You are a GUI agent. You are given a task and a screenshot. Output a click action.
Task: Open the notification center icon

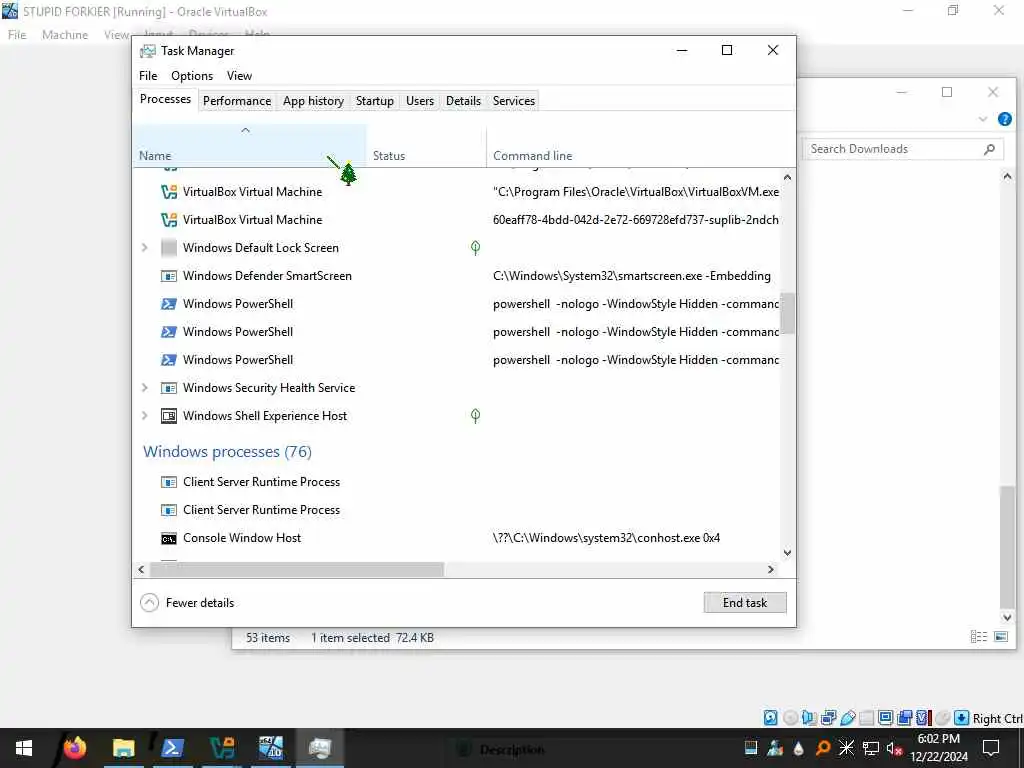[x=991, y=748]
